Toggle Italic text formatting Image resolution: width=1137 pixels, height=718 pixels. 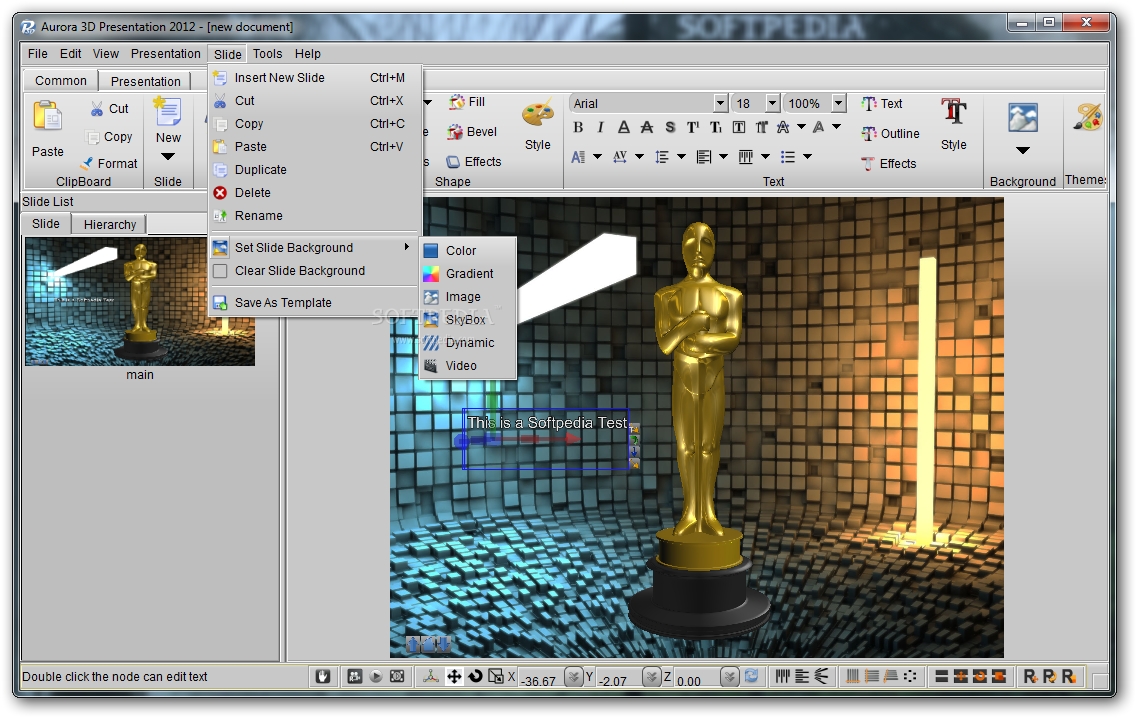tap(600, 128)
